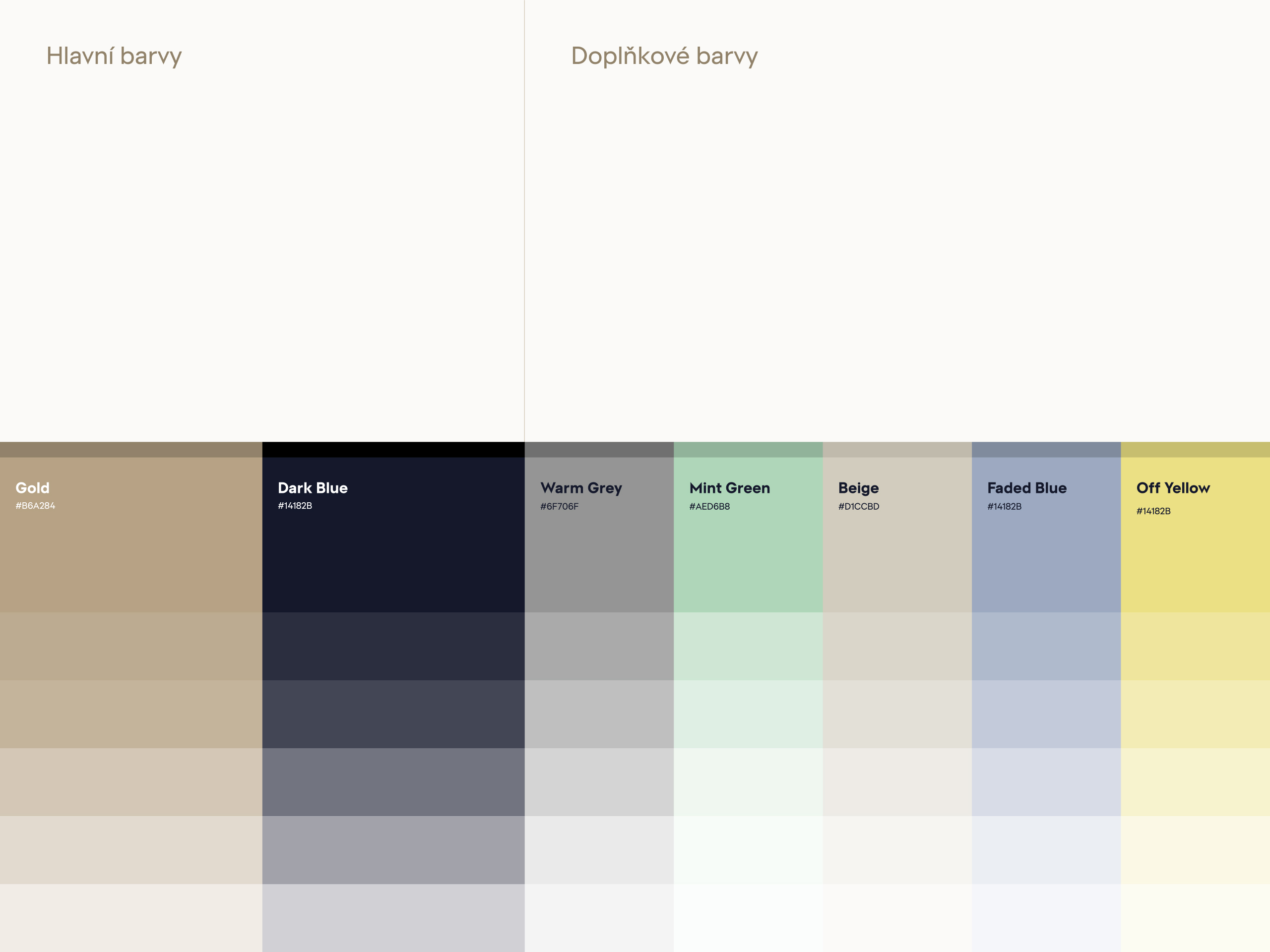Pick the middle tint in the Faded Blue column

[1046, 782]
